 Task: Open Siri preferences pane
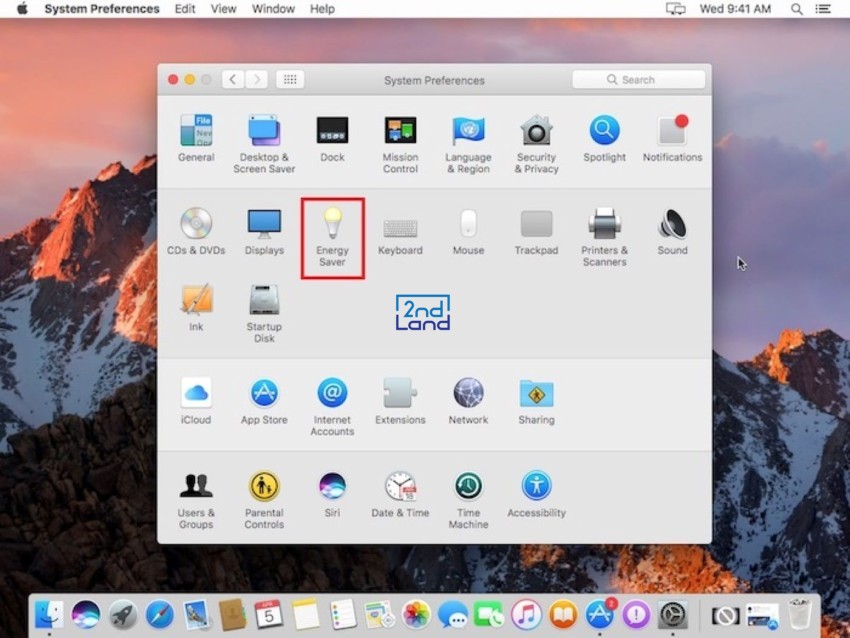click(x=332, y=494)
